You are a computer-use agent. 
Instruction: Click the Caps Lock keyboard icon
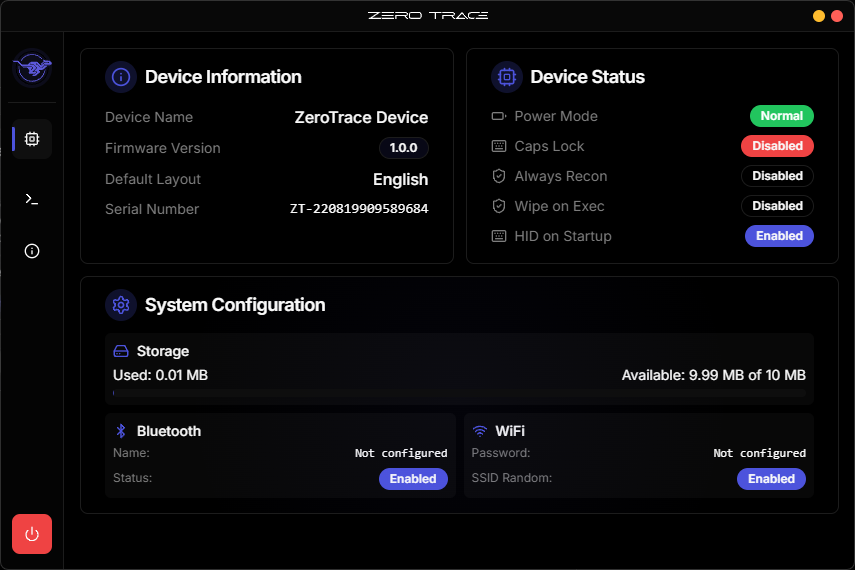[x=499, y=146]
